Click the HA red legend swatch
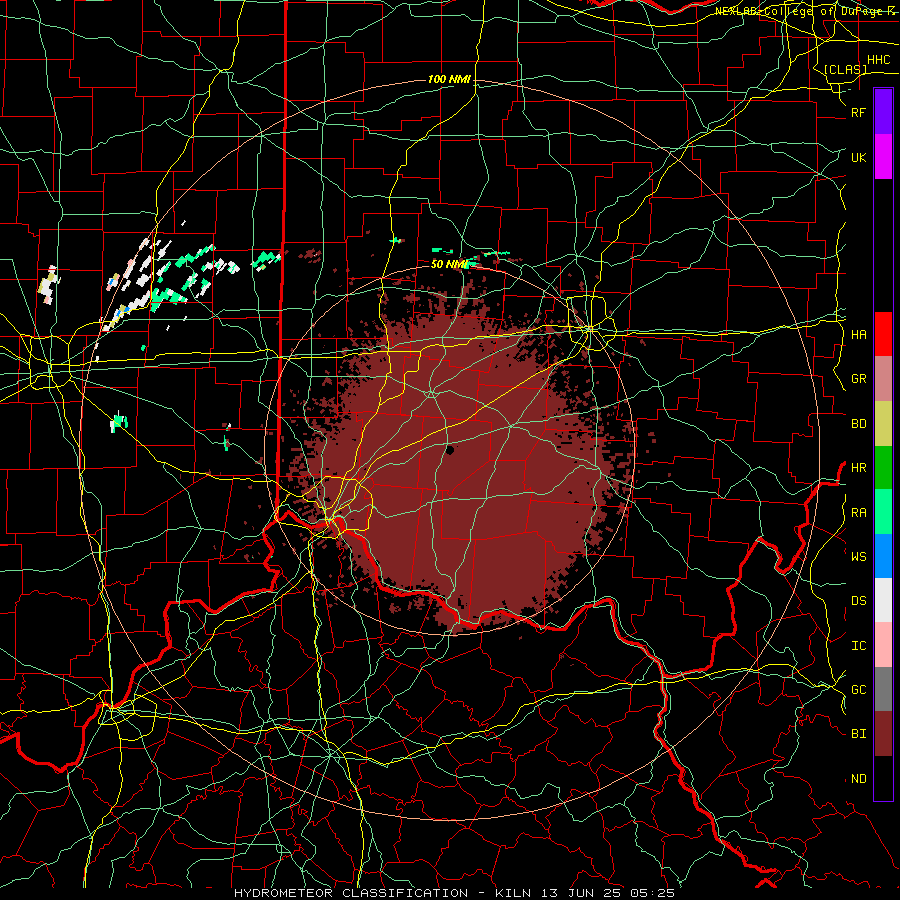 pyautogui.click(x=883, y=334)
